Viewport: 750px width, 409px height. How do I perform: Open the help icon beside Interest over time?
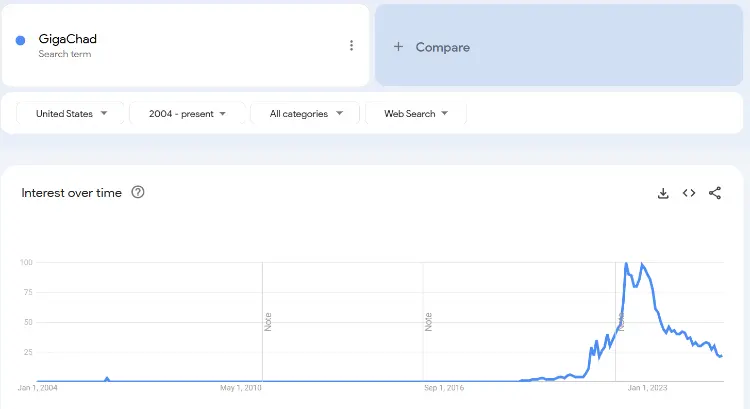[x=138, y=192]
